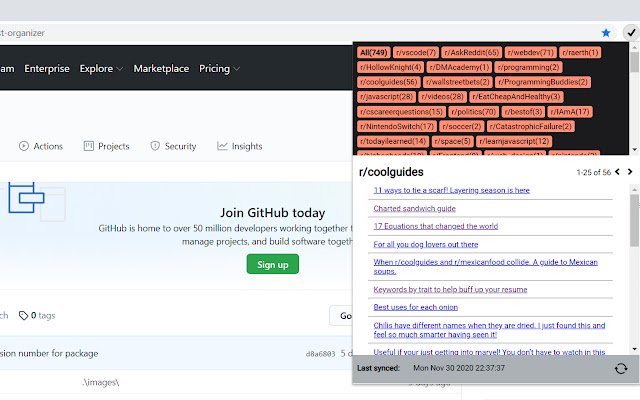Screen dimensions: 640x400
Task: Open '11 ways to tie a scarf' link
Action: click(x=451, y=190)
